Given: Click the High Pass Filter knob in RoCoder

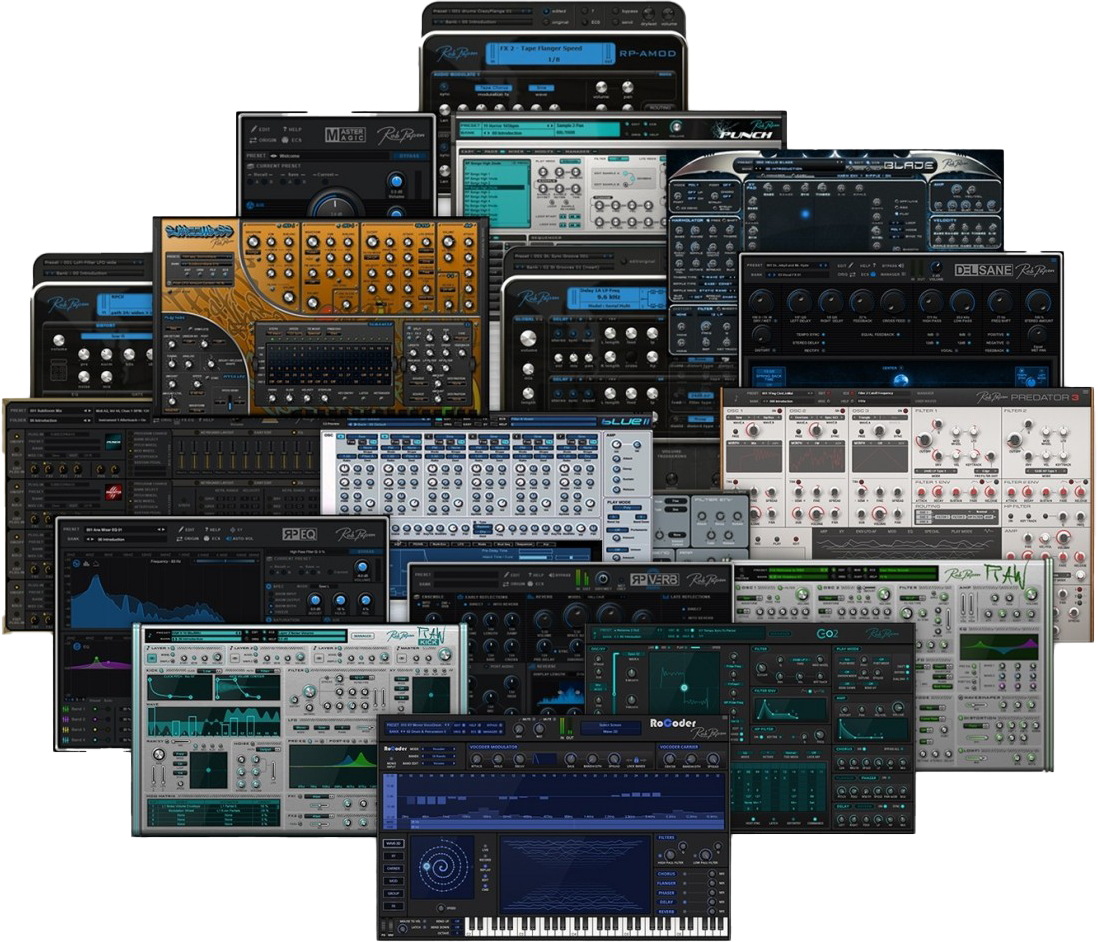Looking at the screenshot, I should point(671,855).
